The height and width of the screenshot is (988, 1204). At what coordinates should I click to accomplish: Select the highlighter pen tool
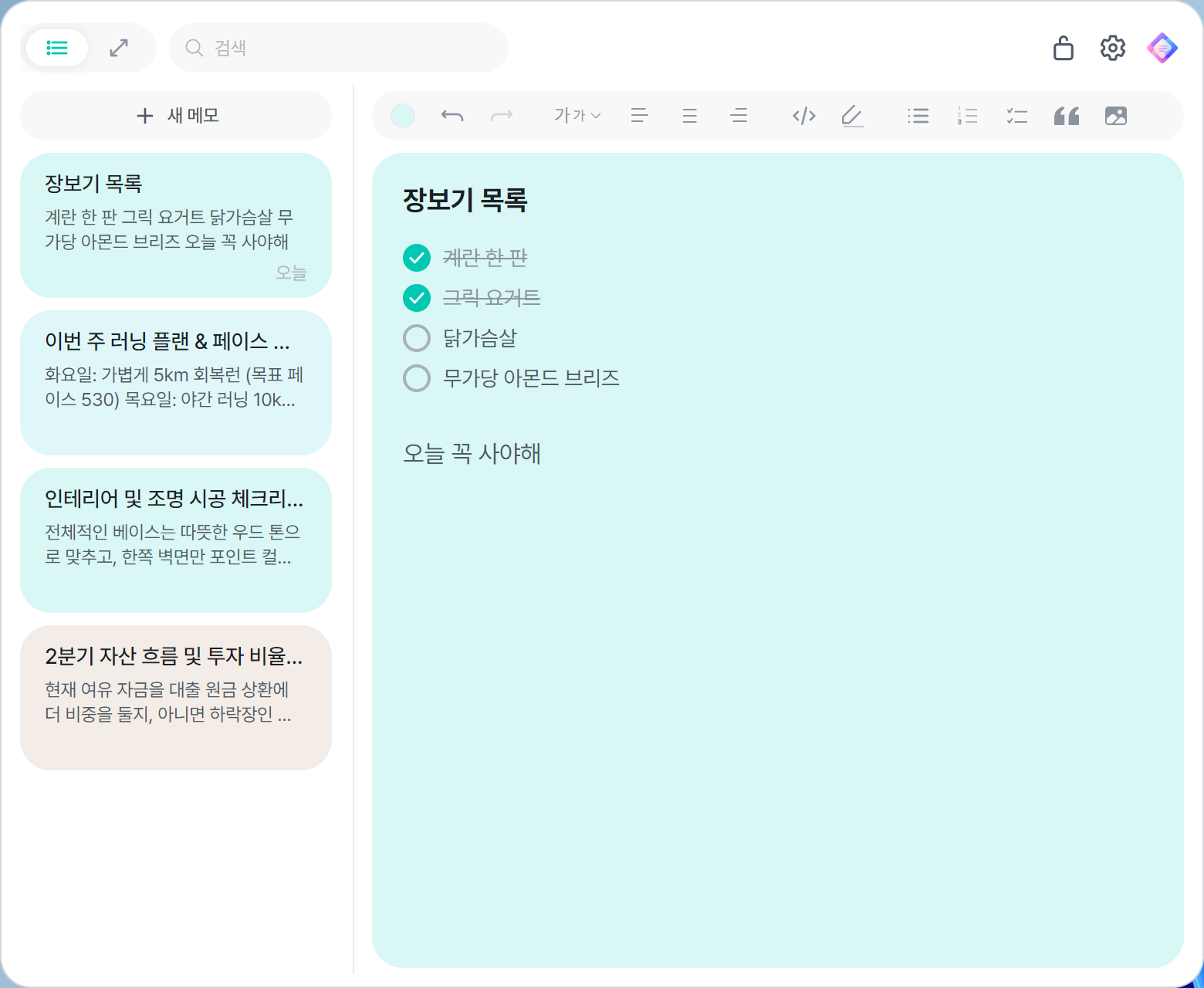pyautogui.click(x=852, y=115)
